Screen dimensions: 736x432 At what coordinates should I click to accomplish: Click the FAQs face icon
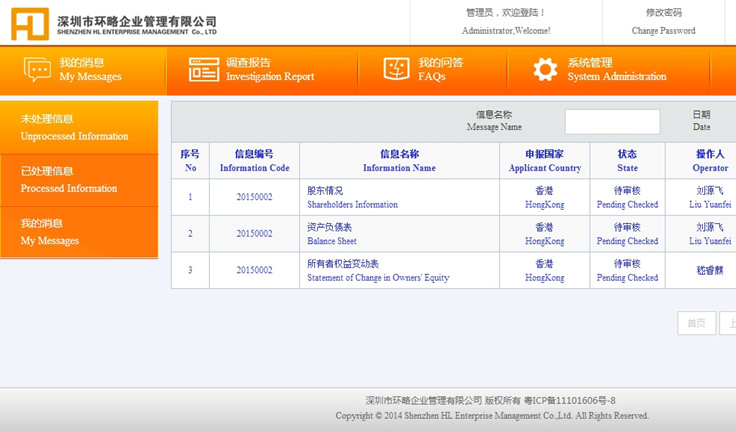click(396, 69)
